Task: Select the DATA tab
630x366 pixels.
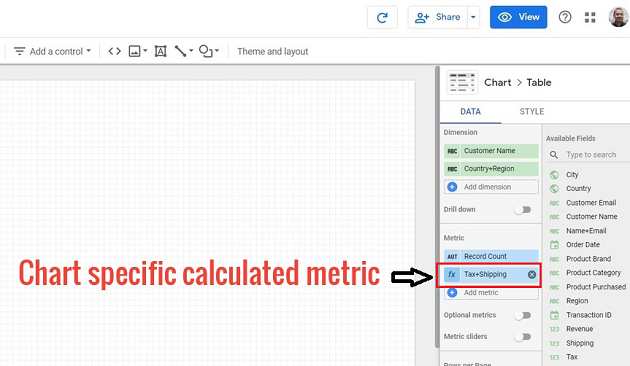Action: pos(470,112)
